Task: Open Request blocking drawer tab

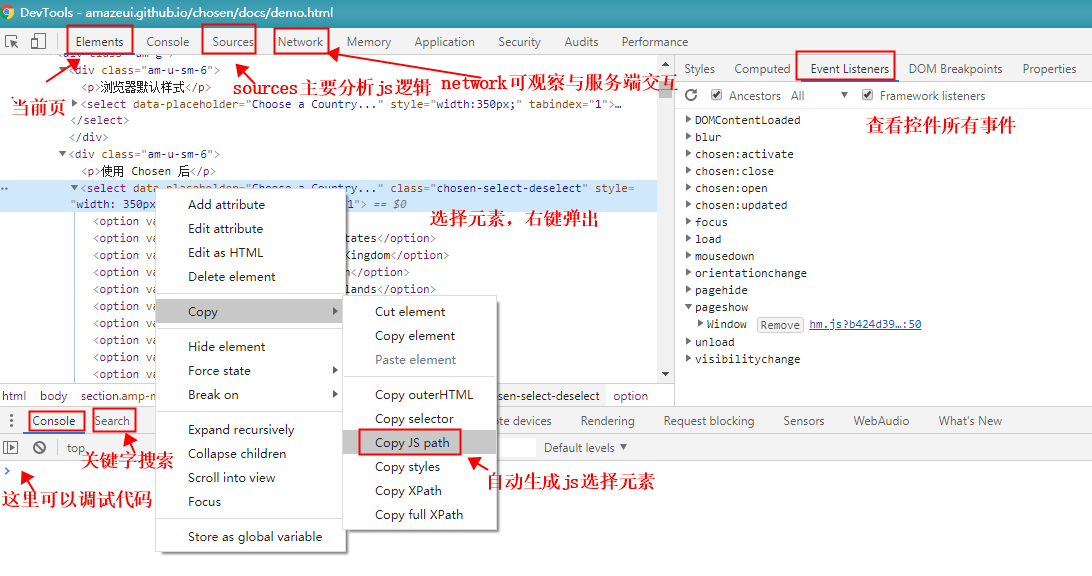Action: pyautogui.click(x=708, y=421)
